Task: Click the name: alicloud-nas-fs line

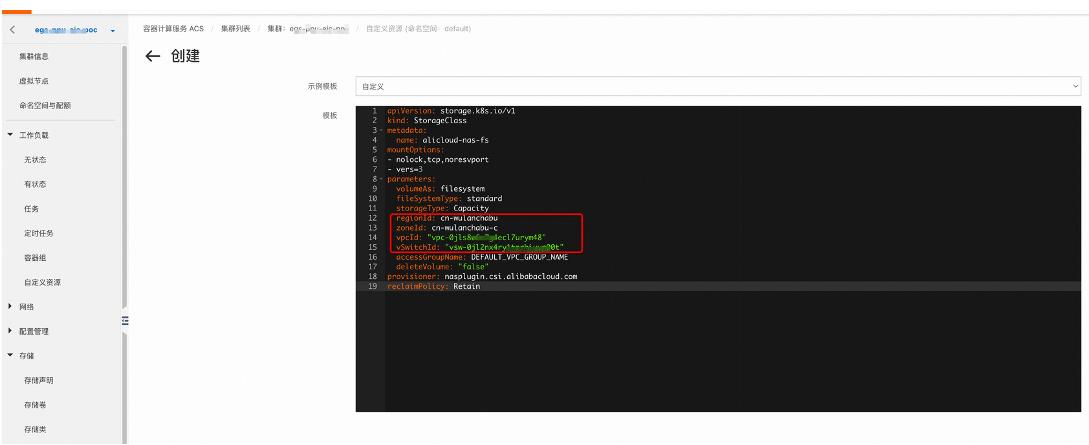Action: click(x=442, y=140)
